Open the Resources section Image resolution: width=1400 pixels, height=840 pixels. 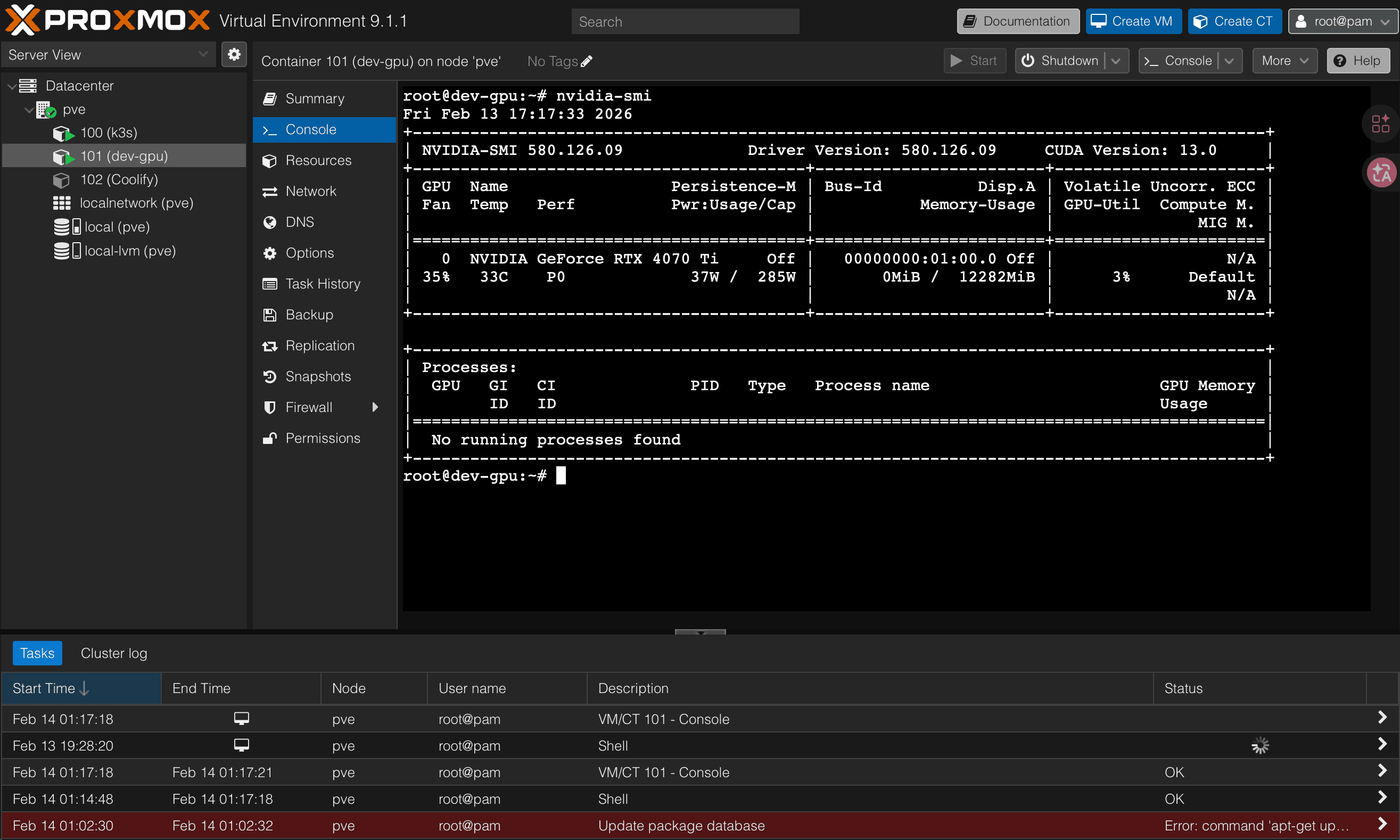click(324, 160)
